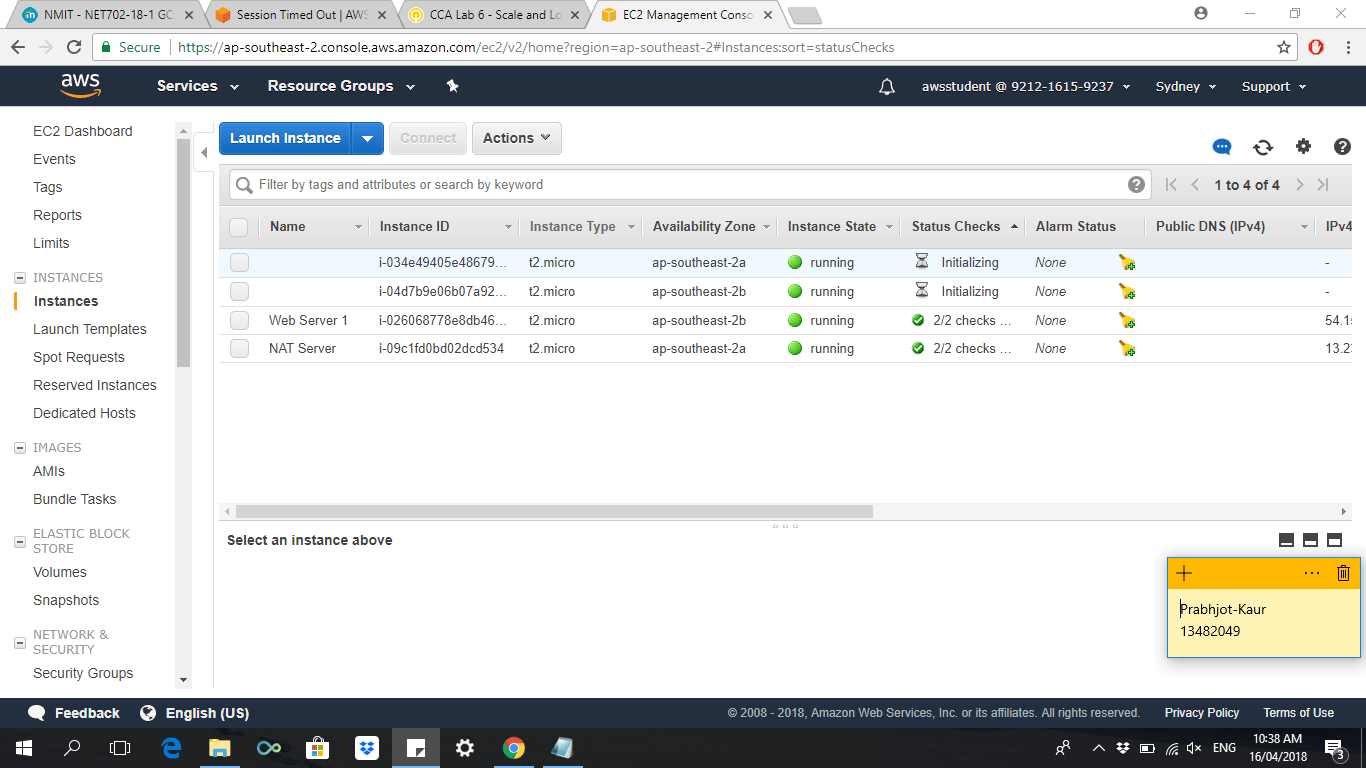Viewport: 1366px width, 768px height.
Task: Check the box for the NAT Server row
Action: pyautogui.click(x=238, y=349)
